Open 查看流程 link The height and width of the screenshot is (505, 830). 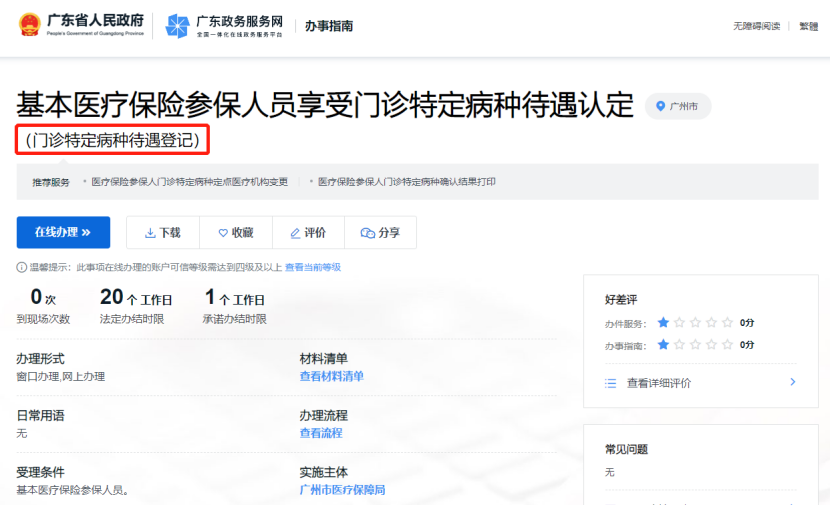321,433
